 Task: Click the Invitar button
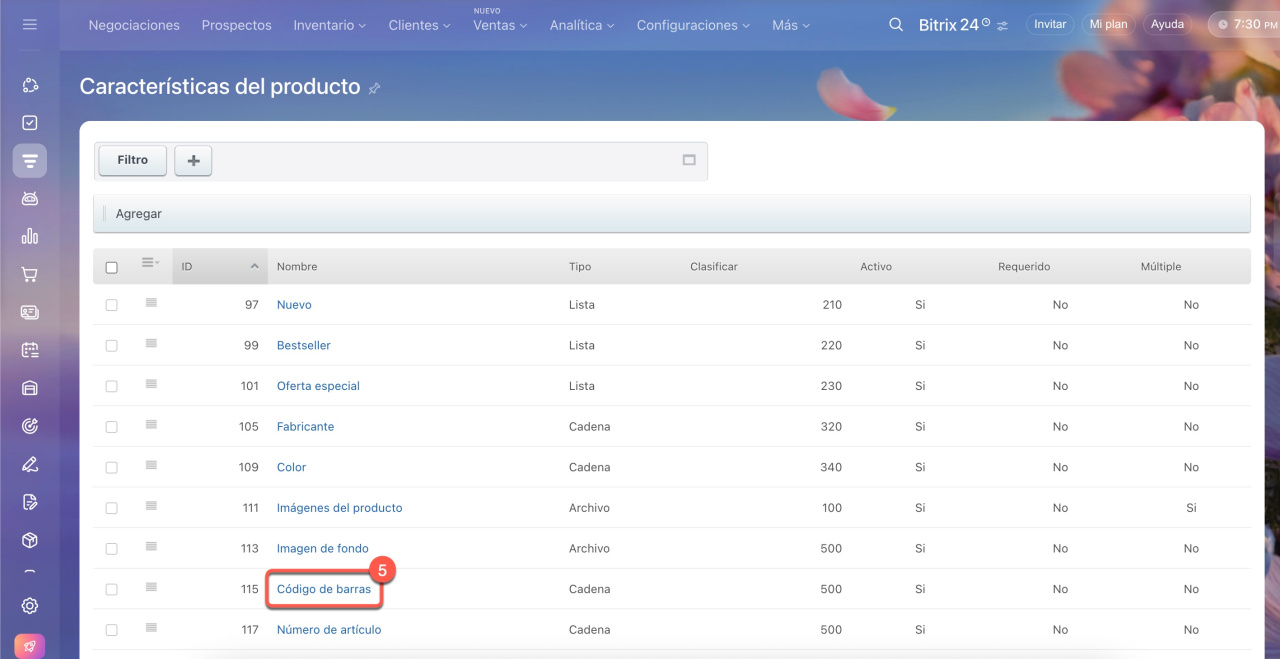click(x=1049, y=24)
